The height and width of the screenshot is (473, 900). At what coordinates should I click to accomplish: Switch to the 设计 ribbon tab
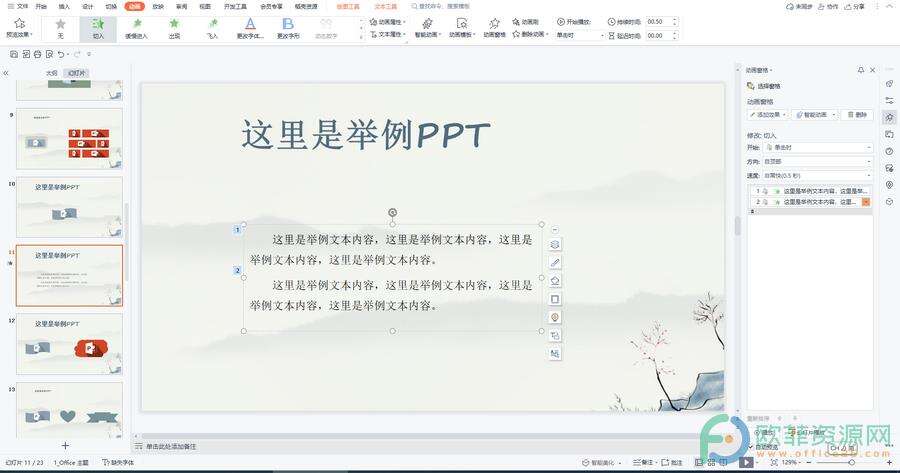pos(87,6)
